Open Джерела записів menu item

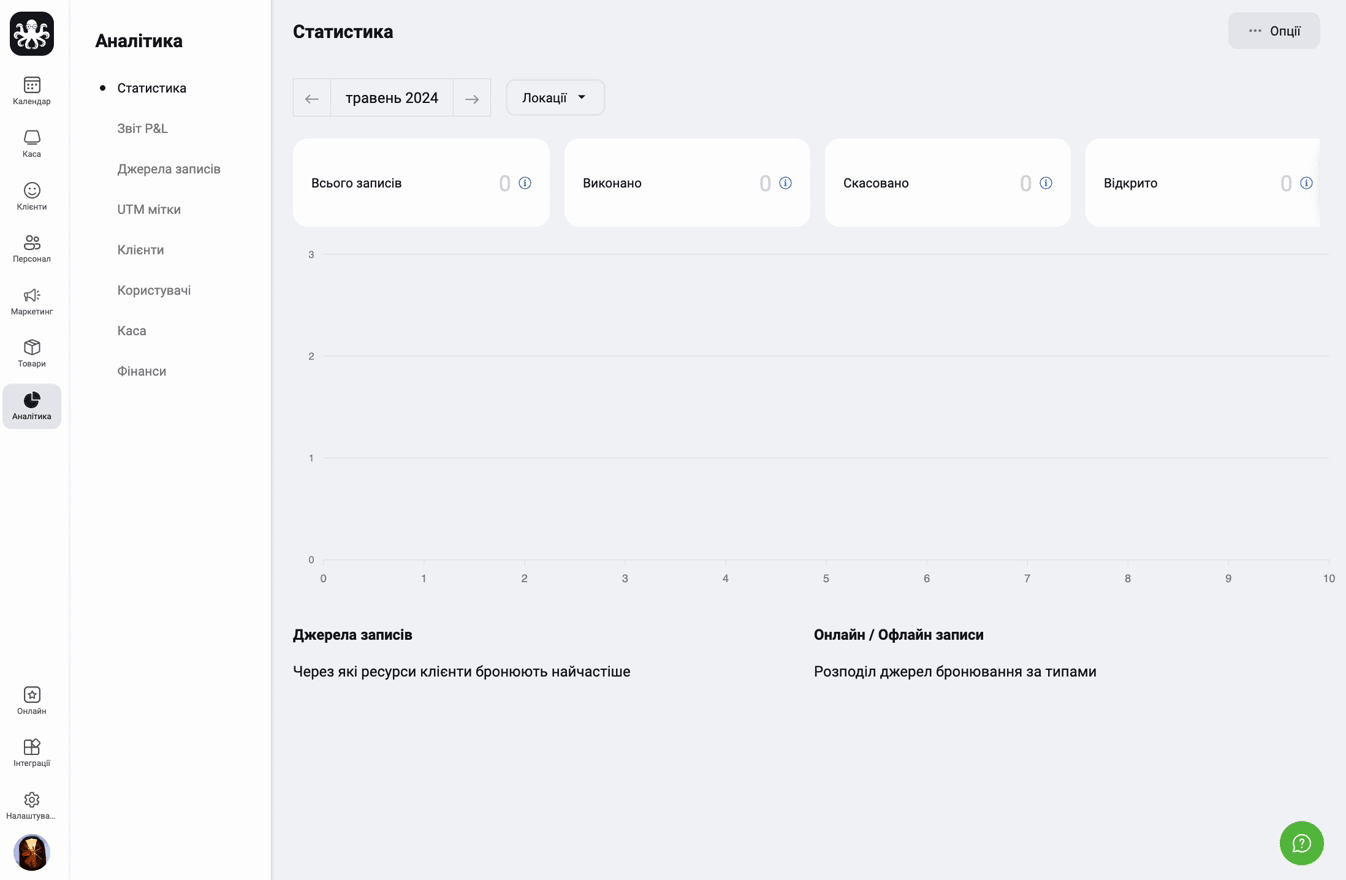pos(169,169)
